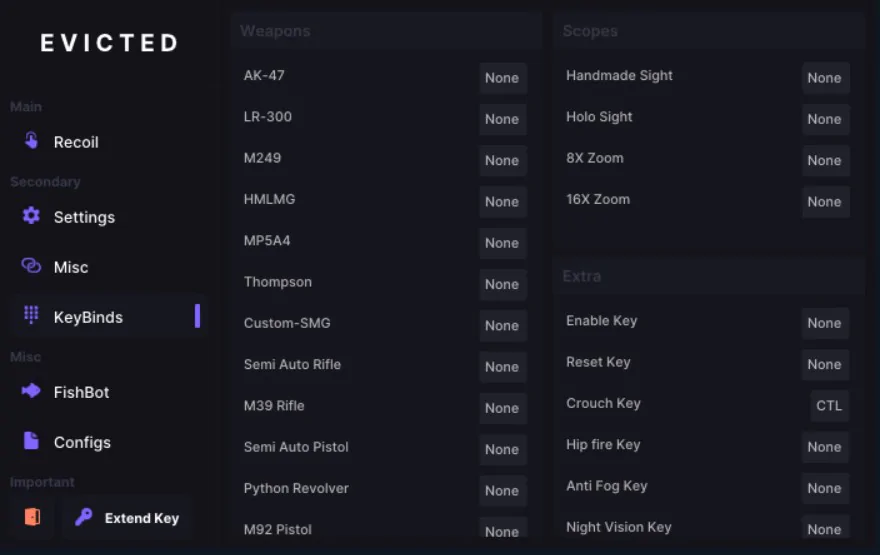Click the Settings gear icon
Viewport: 880px width, 555px height.
(32, 216)
